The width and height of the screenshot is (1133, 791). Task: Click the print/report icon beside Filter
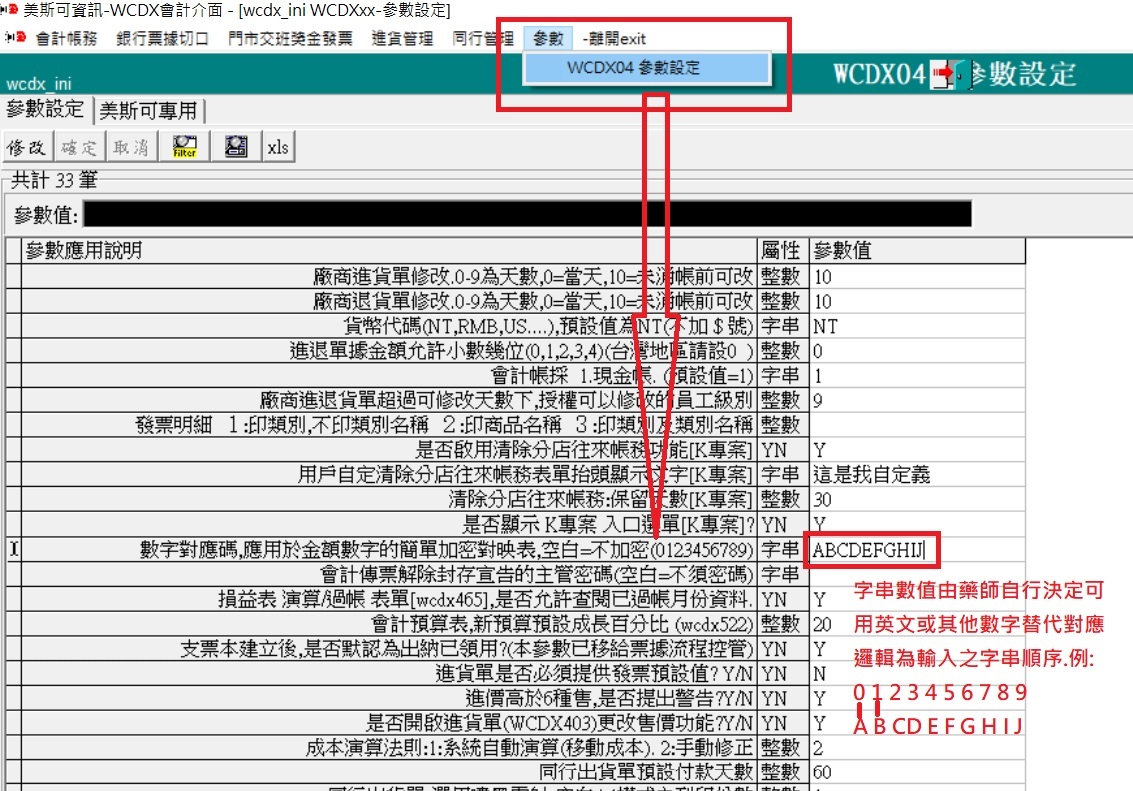click(x=236, y=147)
